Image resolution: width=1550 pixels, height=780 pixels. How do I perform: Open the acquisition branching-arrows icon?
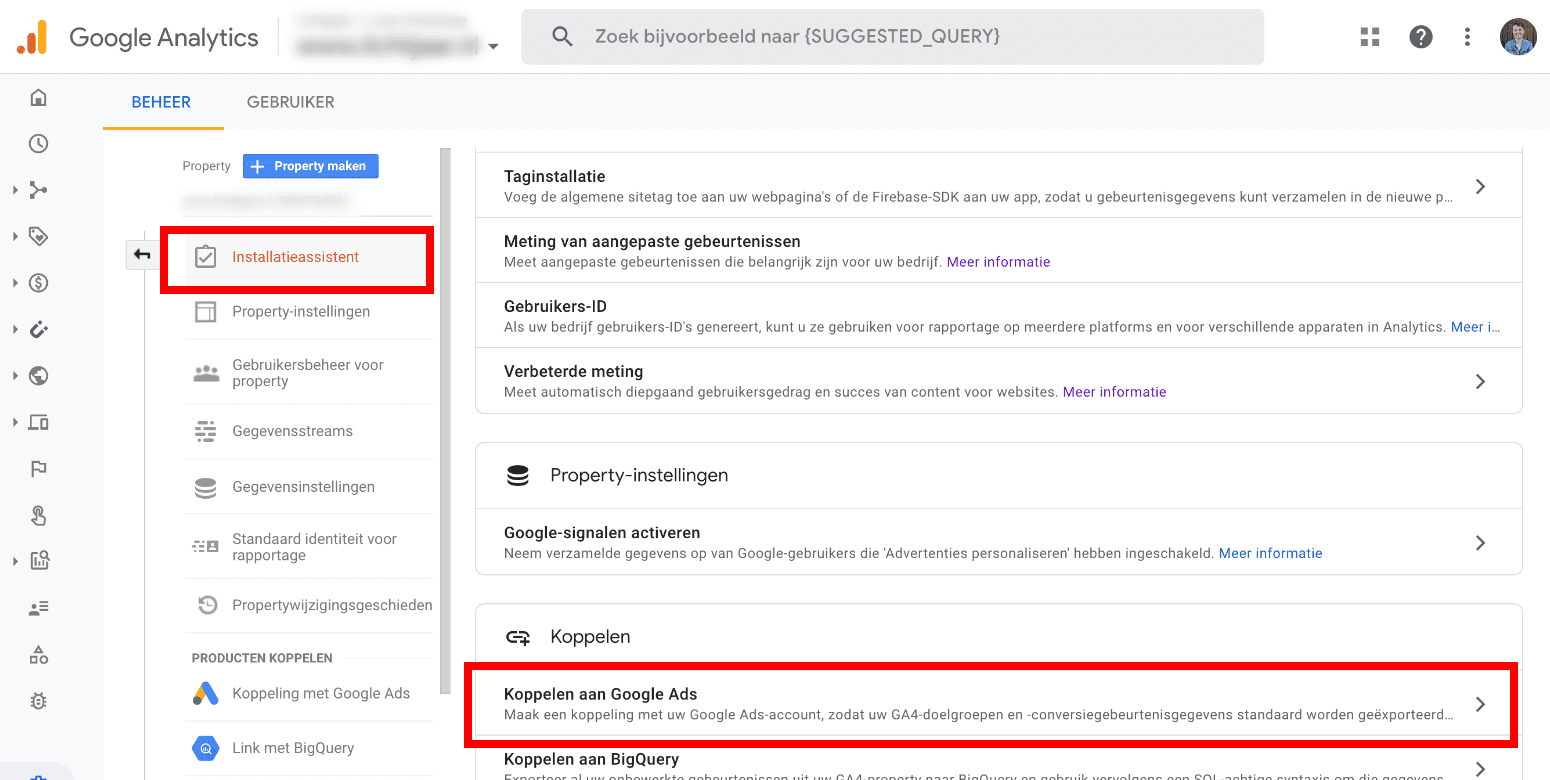(x=38, y=190)
